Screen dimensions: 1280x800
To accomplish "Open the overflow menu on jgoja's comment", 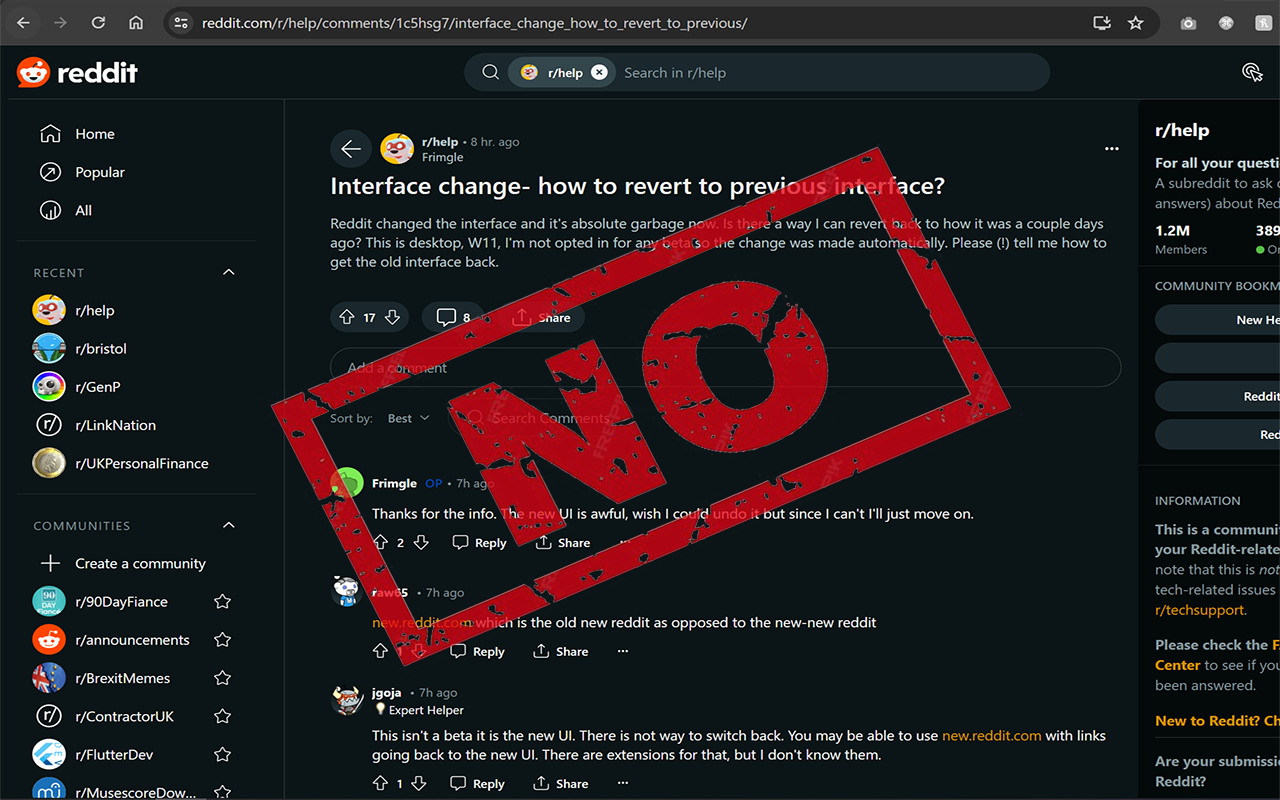I will coord(622,783).
